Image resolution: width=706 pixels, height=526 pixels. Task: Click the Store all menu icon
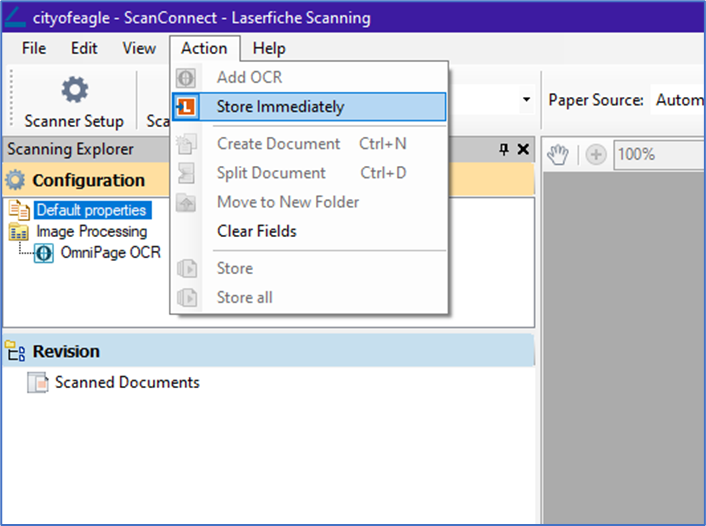click(x=186, y=298)
